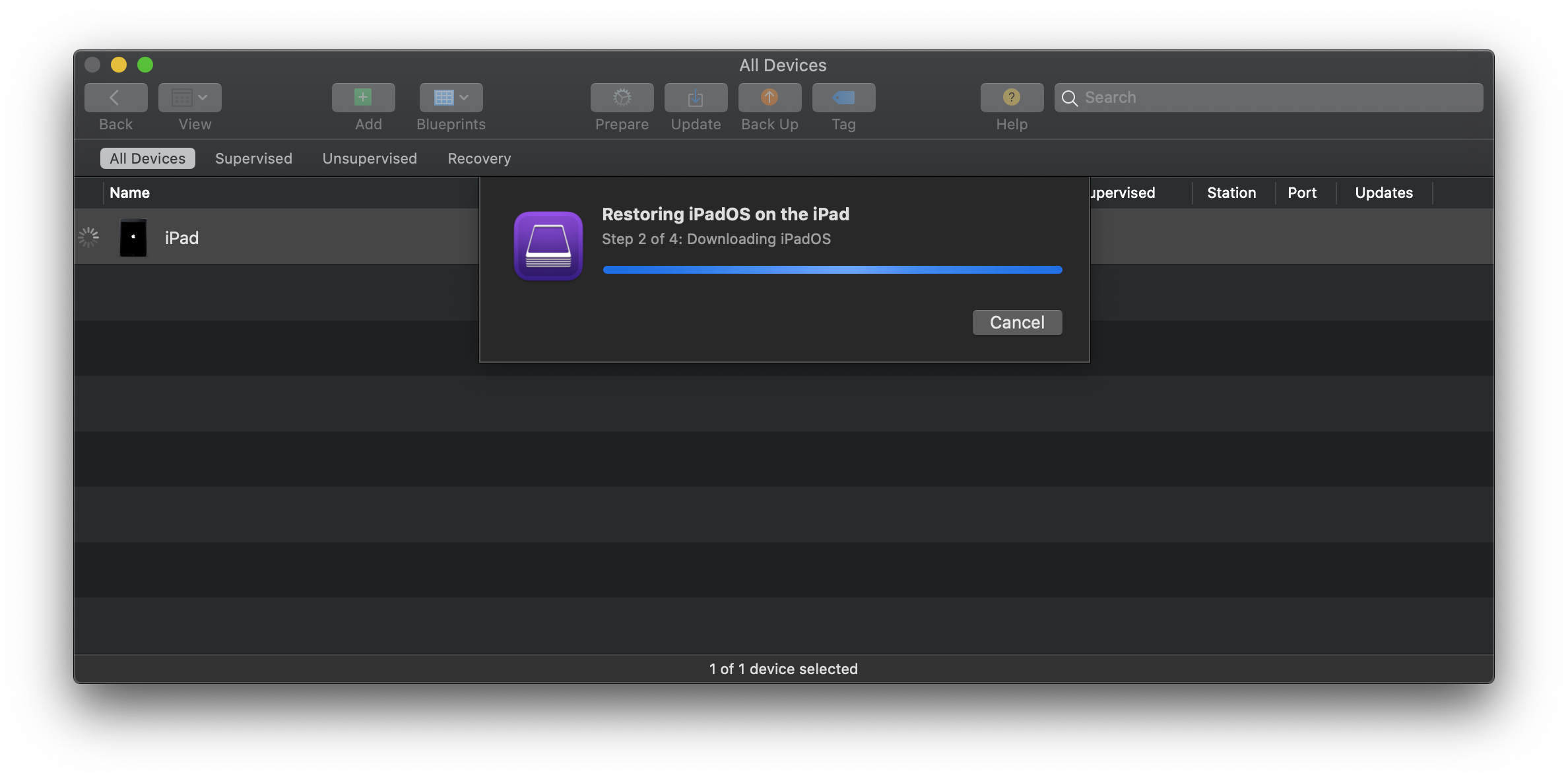Click the Update download icon
1568x781 pixels.
coord(696,98)
